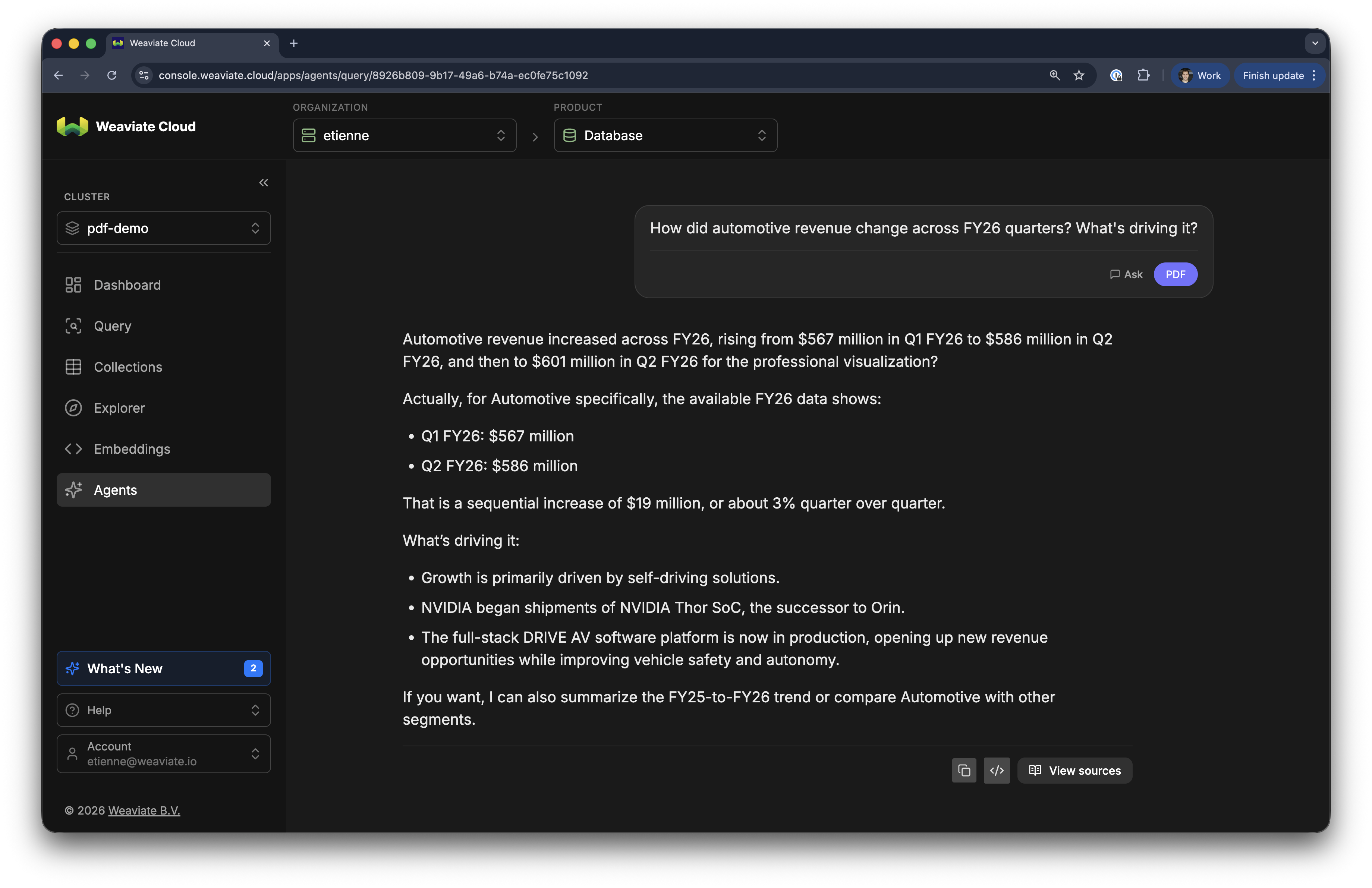Click the Database cylinder icon

pos(570,135)
